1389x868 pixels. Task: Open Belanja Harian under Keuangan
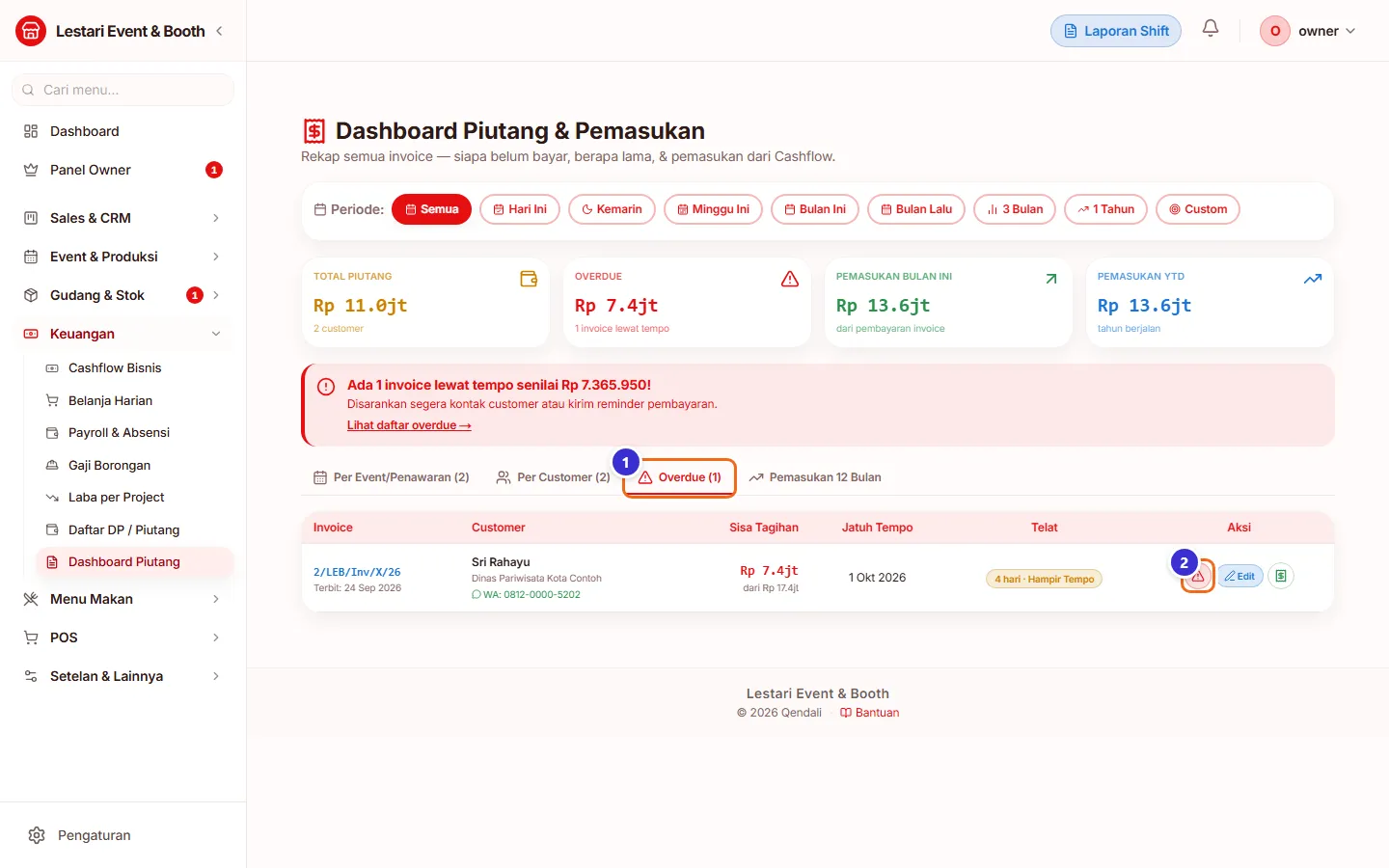(x=135, y=400)
